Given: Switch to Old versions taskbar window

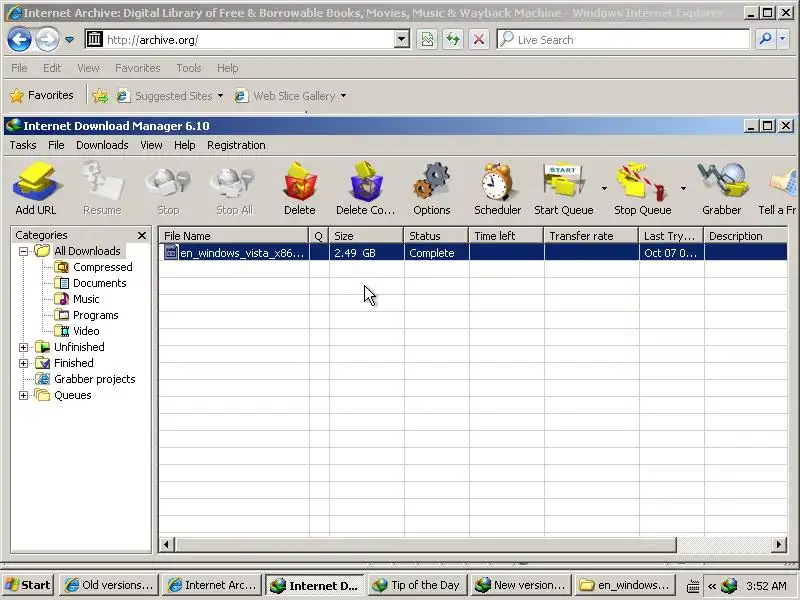Looking at the screenshot, I should [x=109, y=585].
